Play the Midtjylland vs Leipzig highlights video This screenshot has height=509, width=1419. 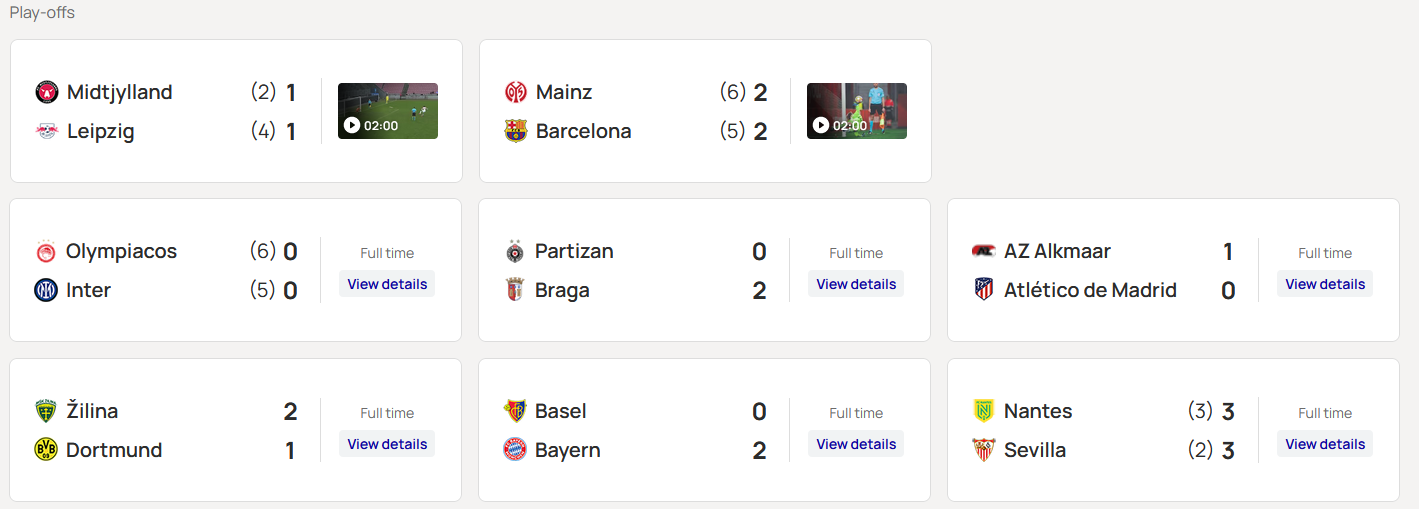pyautogui.click(x=387, y=111)
